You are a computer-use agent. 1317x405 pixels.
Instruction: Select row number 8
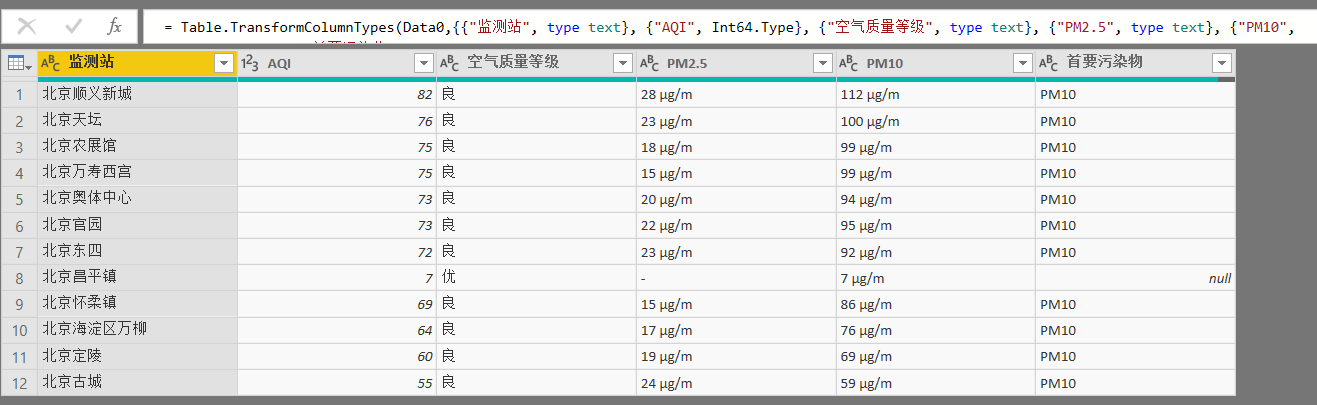point(19,277)
